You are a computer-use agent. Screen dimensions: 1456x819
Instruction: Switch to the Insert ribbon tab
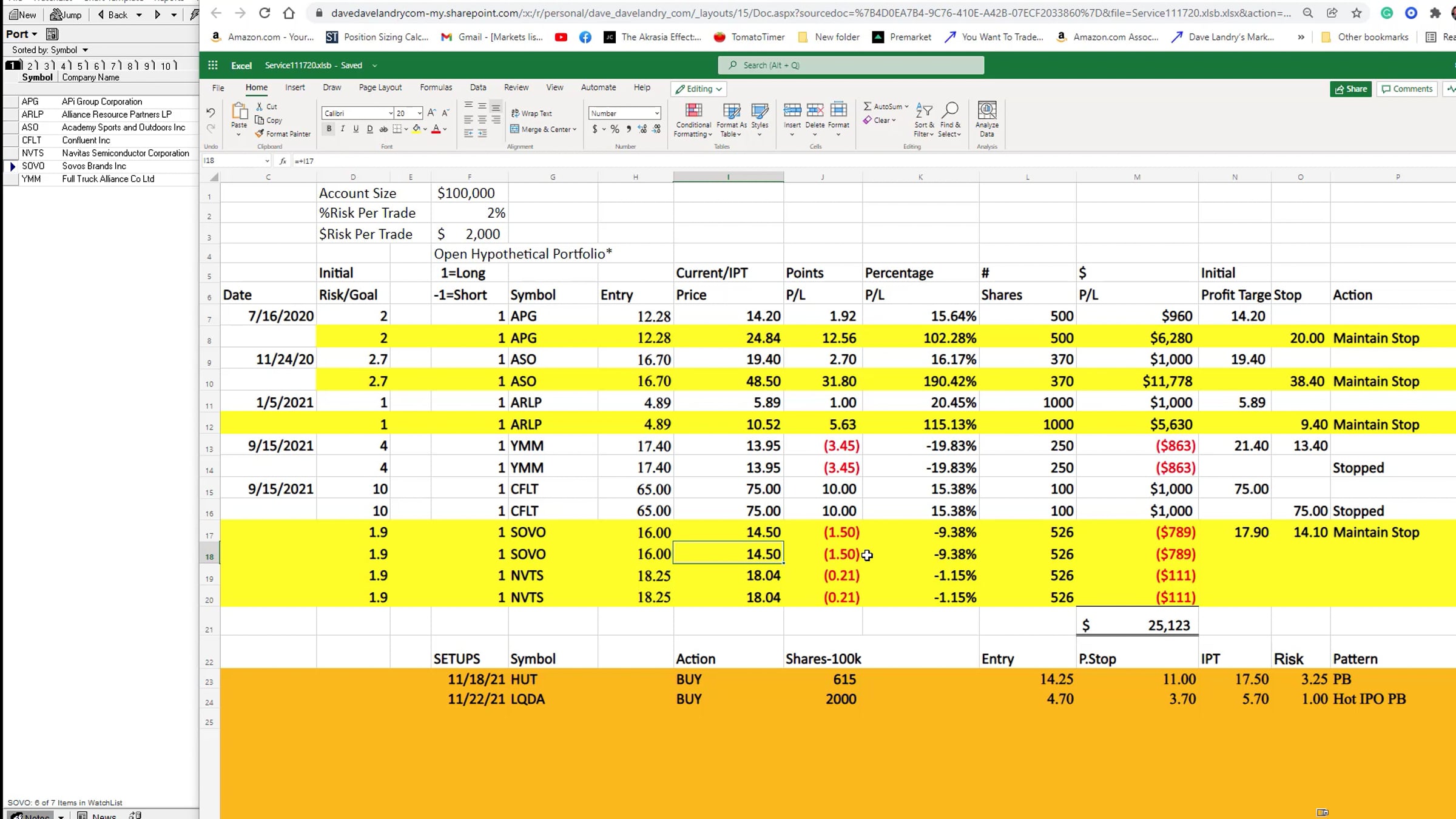(x=295, y=87)
